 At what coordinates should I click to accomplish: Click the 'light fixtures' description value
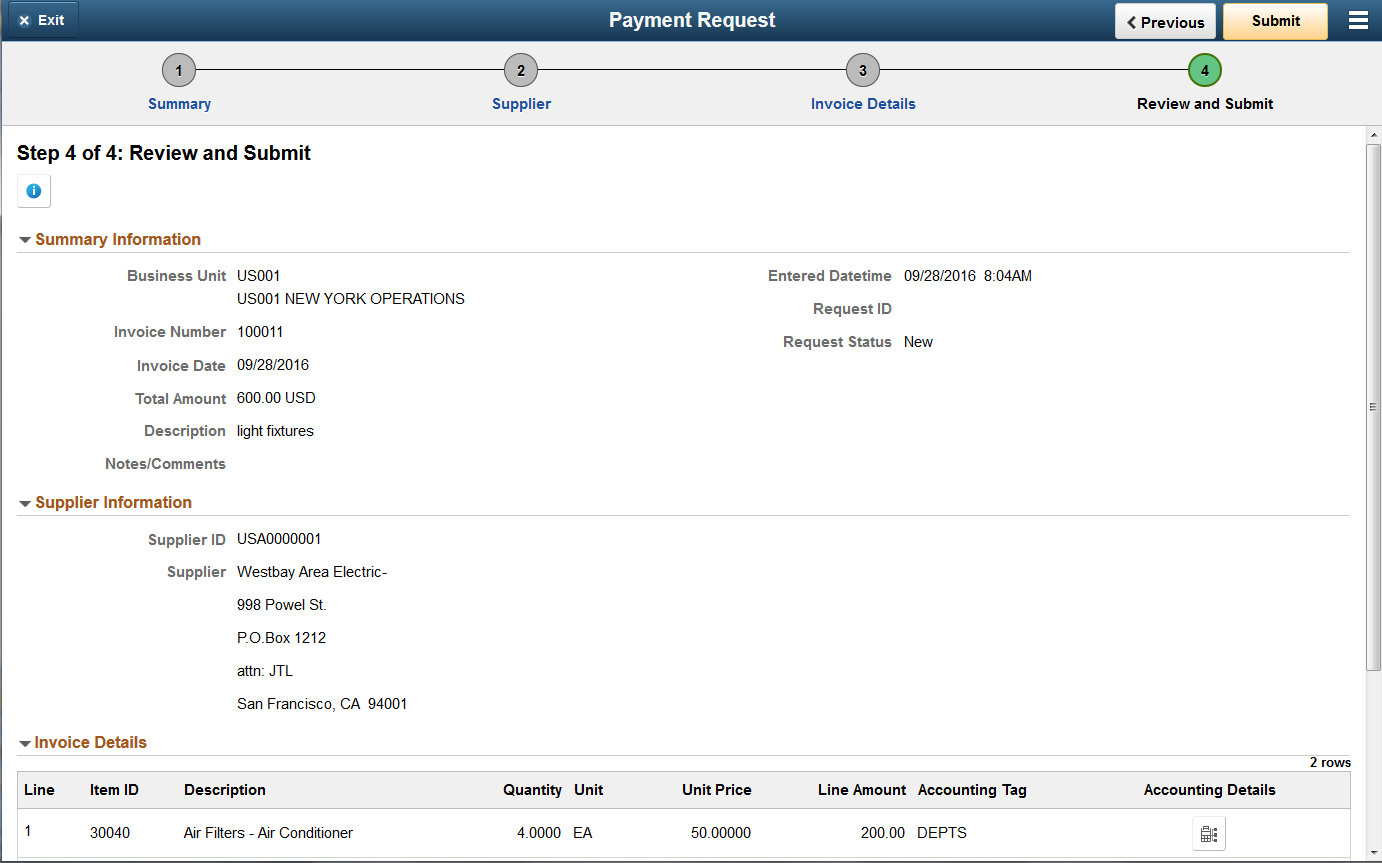point(275,431)
